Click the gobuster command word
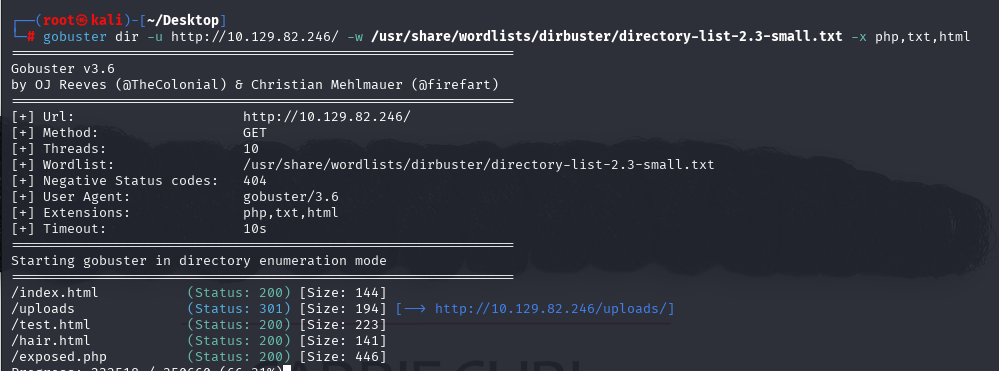 tap(75, 37)
